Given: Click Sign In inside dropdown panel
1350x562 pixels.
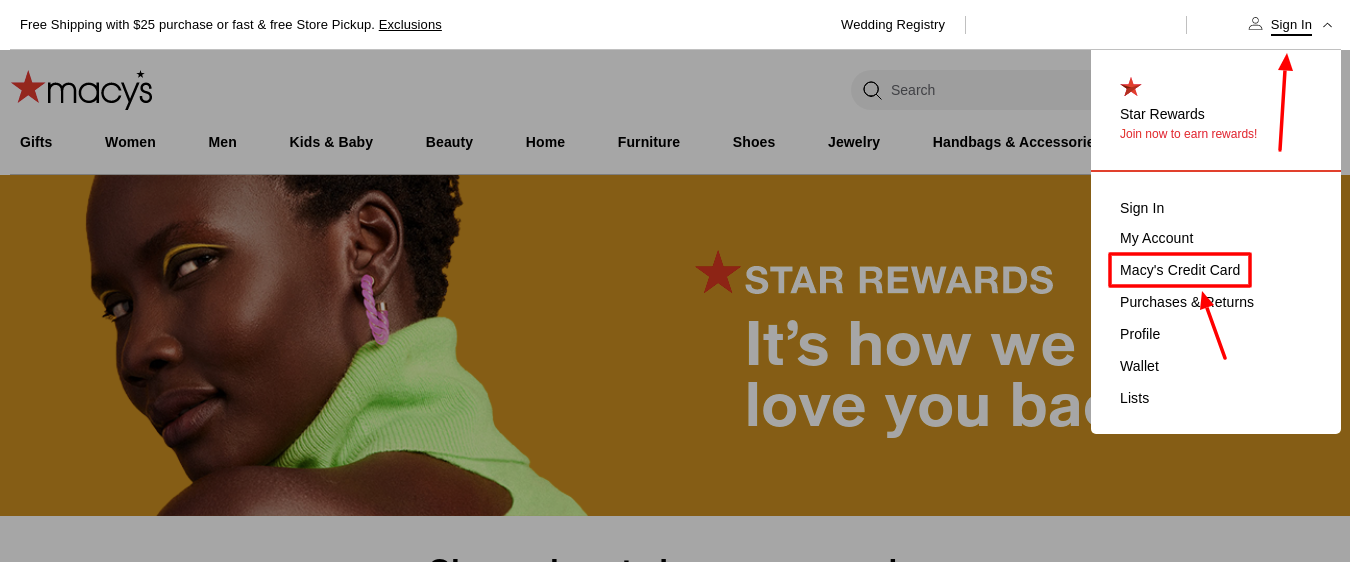Looking at the screenshot, I should [x=1142, y=208].
